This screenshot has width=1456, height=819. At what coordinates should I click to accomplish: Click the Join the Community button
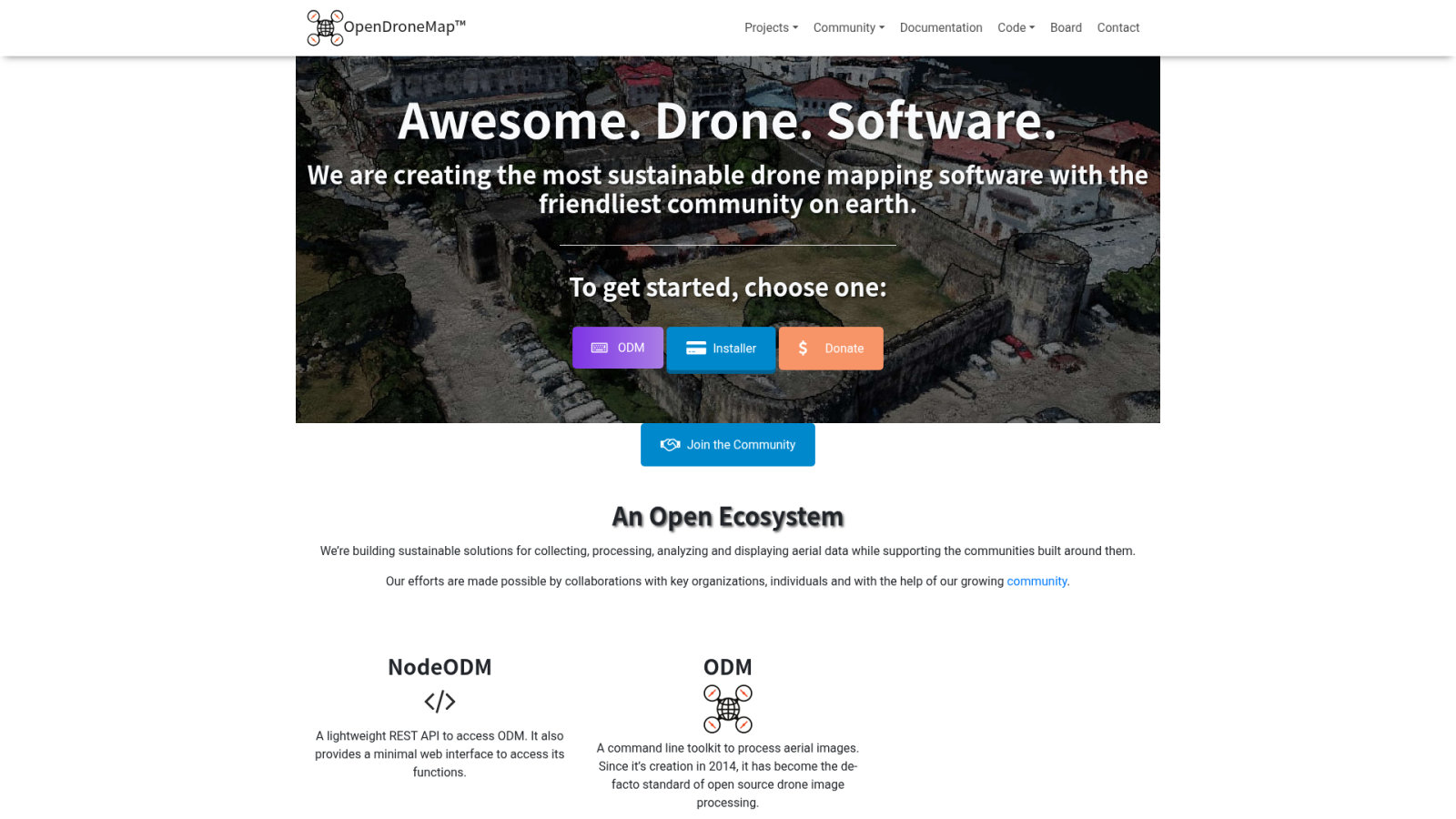point(728,445)
